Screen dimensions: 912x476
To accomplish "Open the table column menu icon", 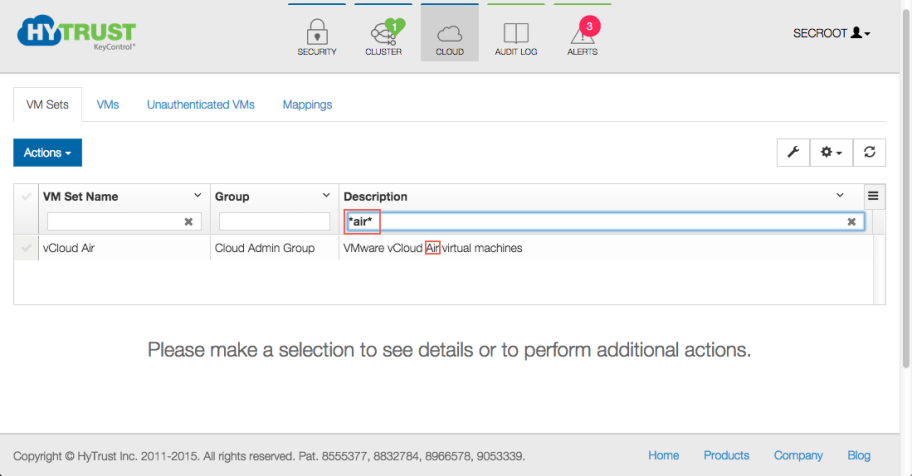I will [x=873, y=196].
